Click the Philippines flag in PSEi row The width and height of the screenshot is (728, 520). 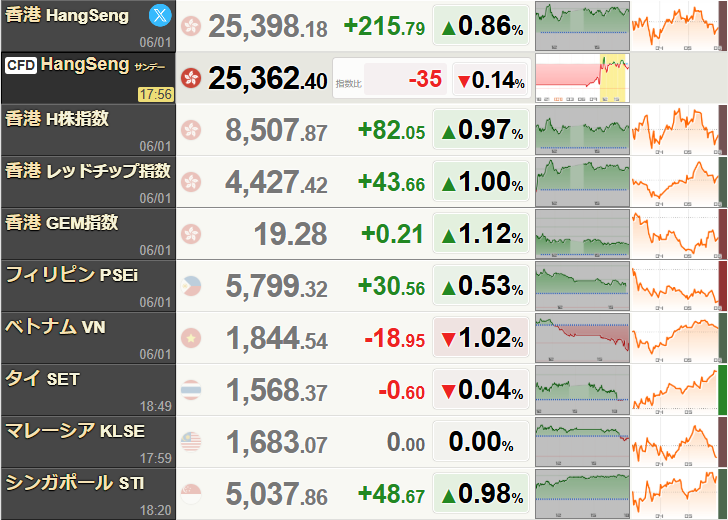click(191, 286)
